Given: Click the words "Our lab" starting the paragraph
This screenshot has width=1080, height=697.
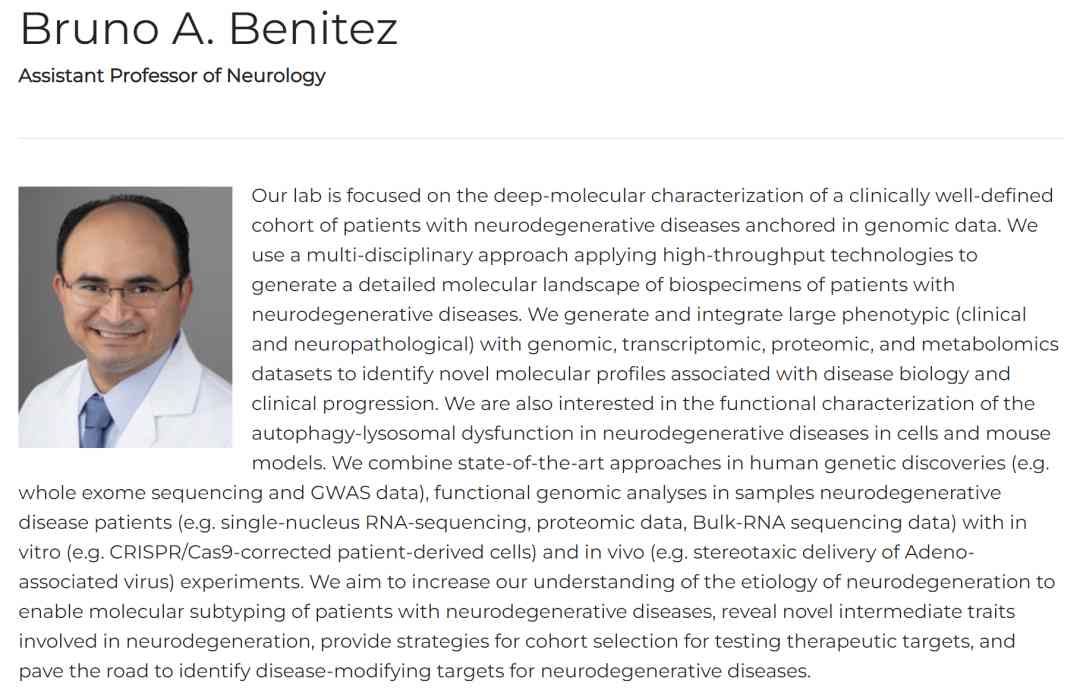Looking at the screenshot, I should pyautogui.click(x=283, y=196).
